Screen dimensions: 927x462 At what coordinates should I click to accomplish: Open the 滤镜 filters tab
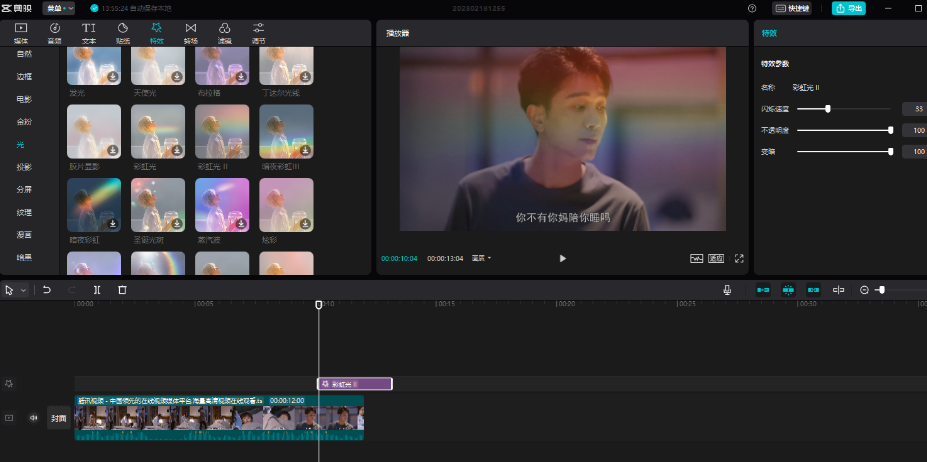[x=225, y=34]
